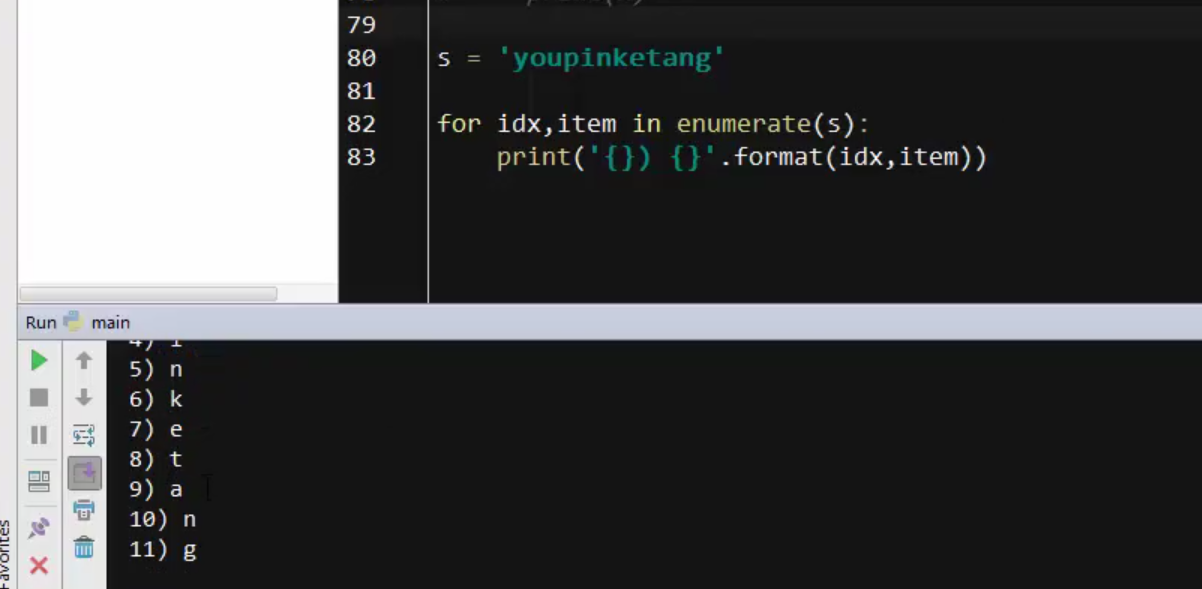Screen dimensions: 1202x589
Task: Go up the stack trace with the up arrow
Action: [84, 360]
